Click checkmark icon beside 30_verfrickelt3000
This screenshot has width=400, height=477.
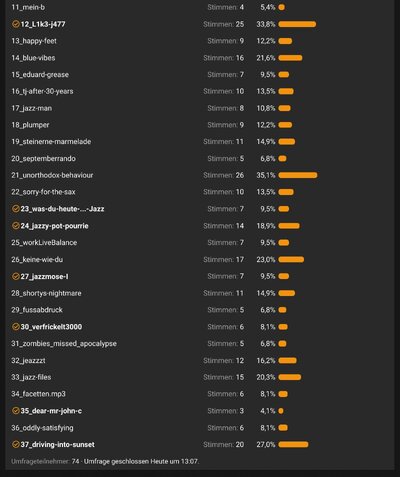point(15,327)
